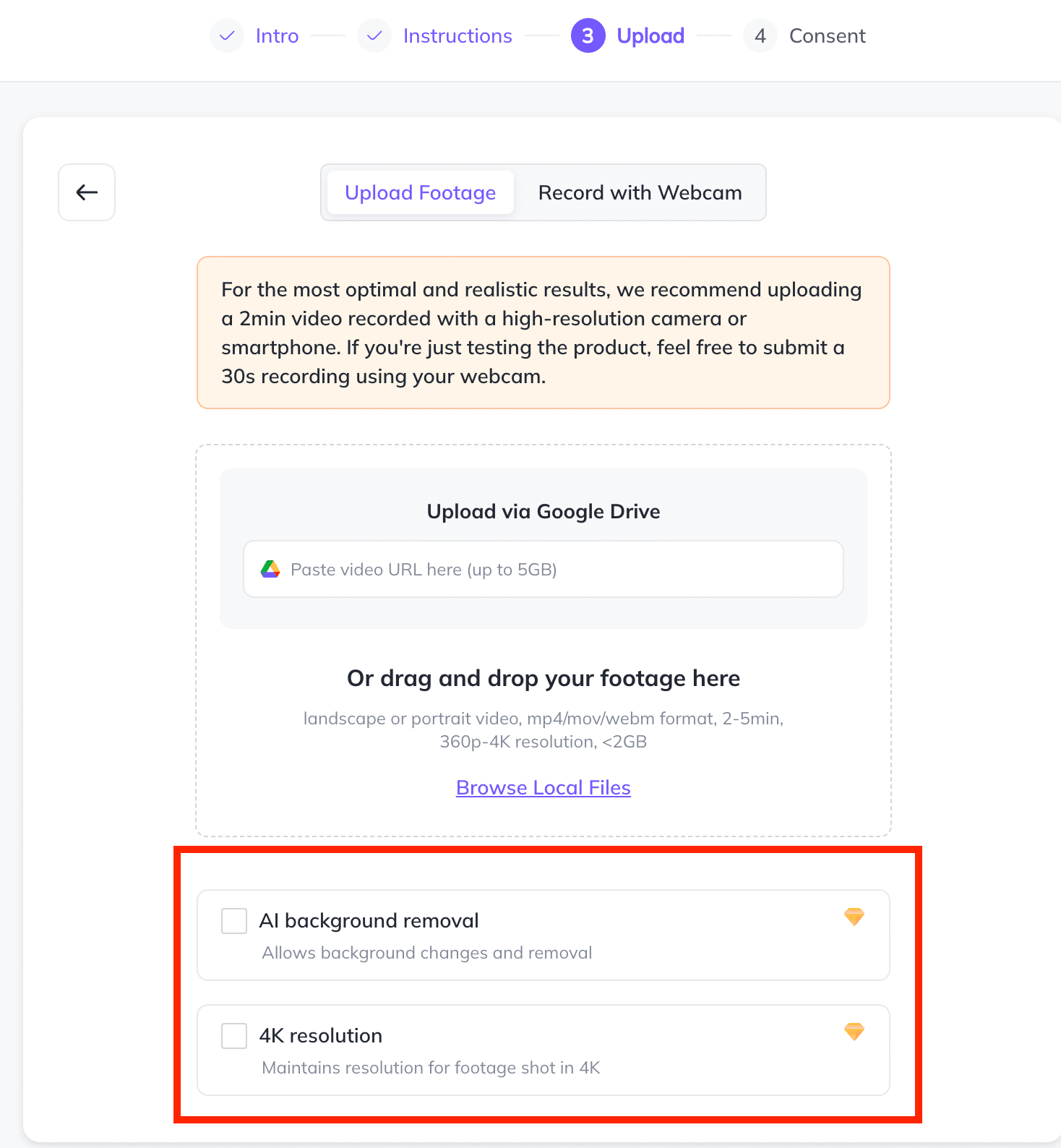Click premium diamond icon for 4K resolution
The image size is (1061, 1148).
pos(854,1032)
